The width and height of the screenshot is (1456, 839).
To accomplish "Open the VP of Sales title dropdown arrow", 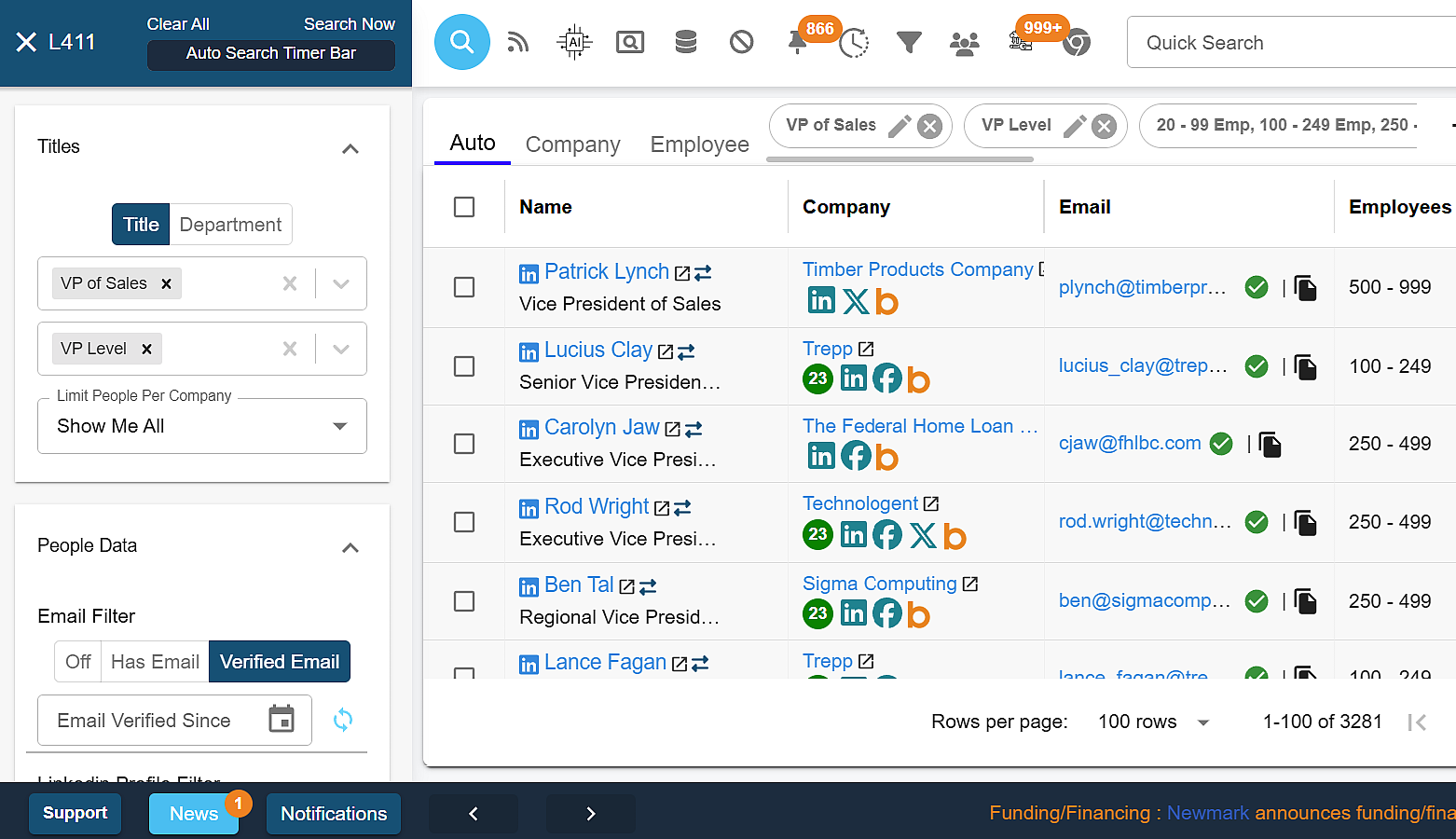I will pyautogui.click(x=341, y=283).
